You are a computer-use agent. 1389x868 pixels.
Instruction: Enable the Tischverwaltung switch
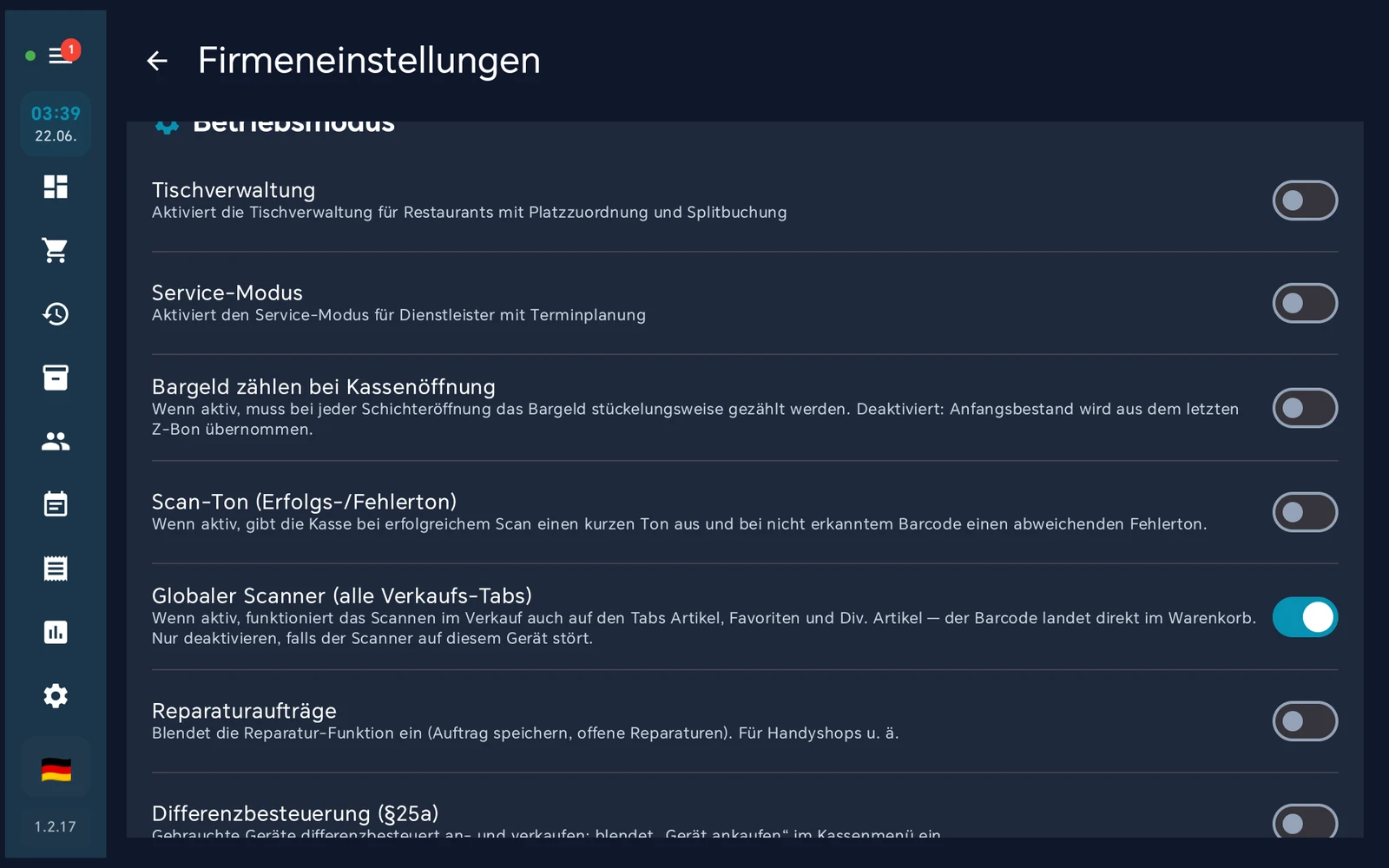point(1305,201)
